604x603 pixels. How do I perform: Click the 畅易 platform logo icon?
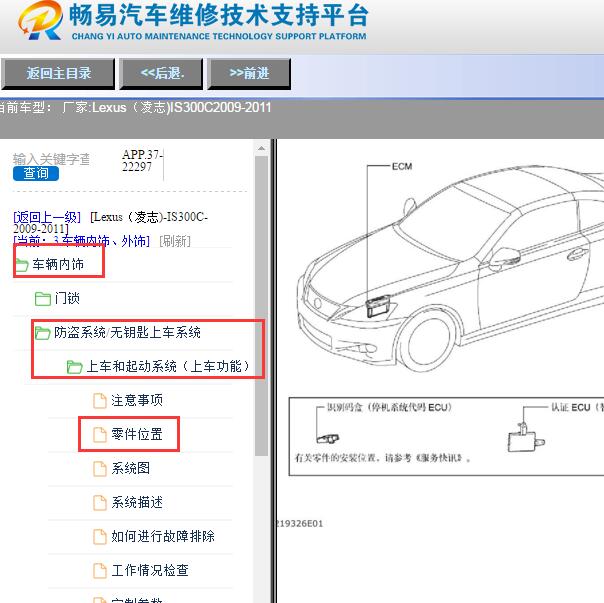[x=40, y=20]
